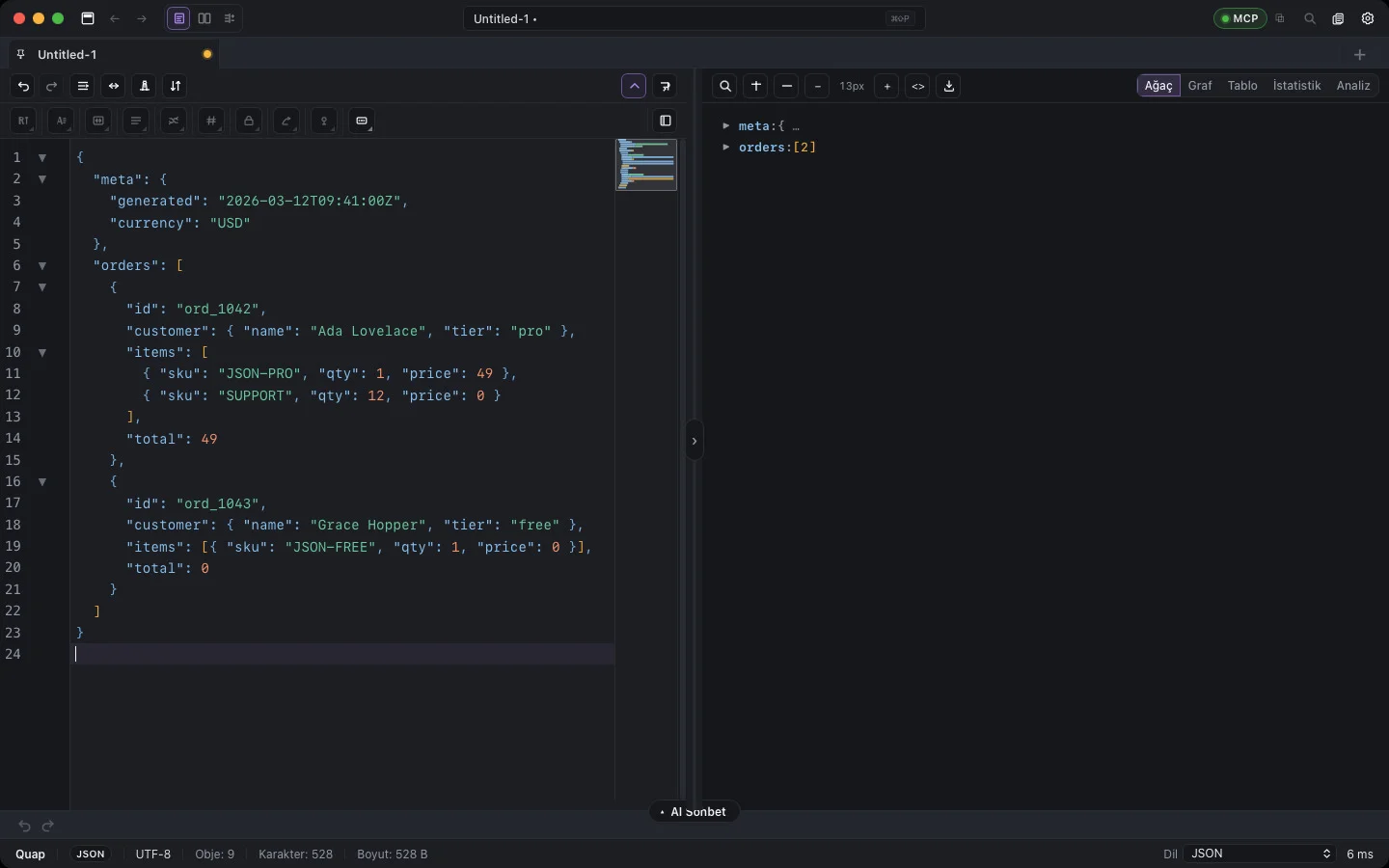Click the hash (#) tool icon

point(211,122)
